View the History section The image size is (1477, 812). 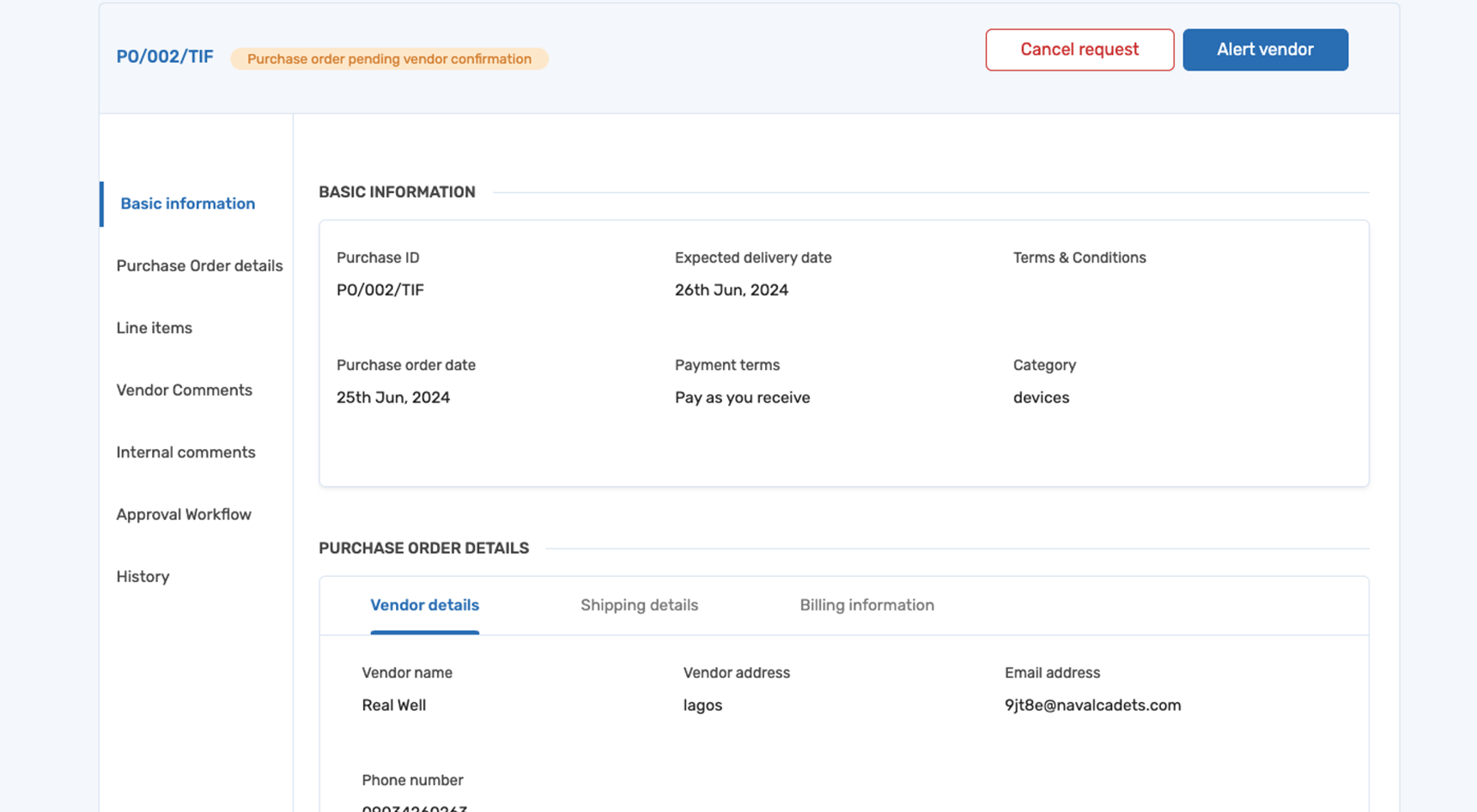pos(143,576)
